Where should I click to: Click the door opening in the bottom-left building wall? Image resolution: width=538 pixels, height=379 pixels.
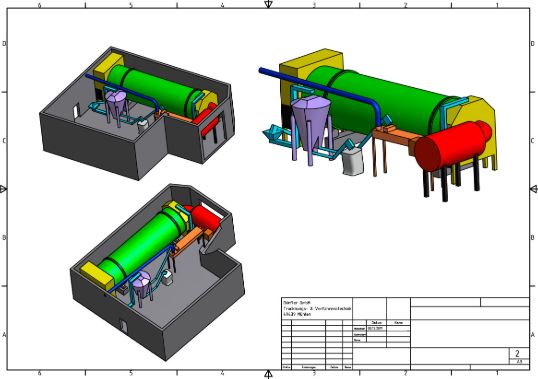point(123,326)
